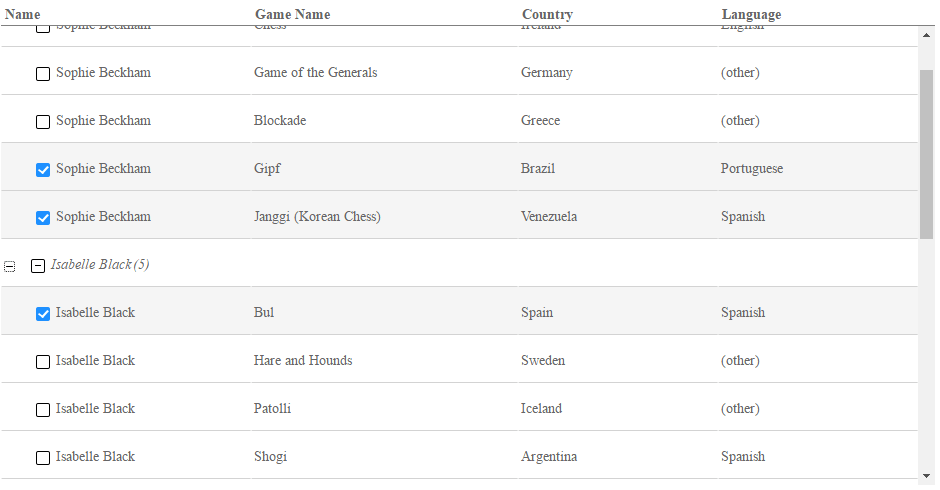
Task: Click the scrollbar down arrow
Action: tap(926, 476)
